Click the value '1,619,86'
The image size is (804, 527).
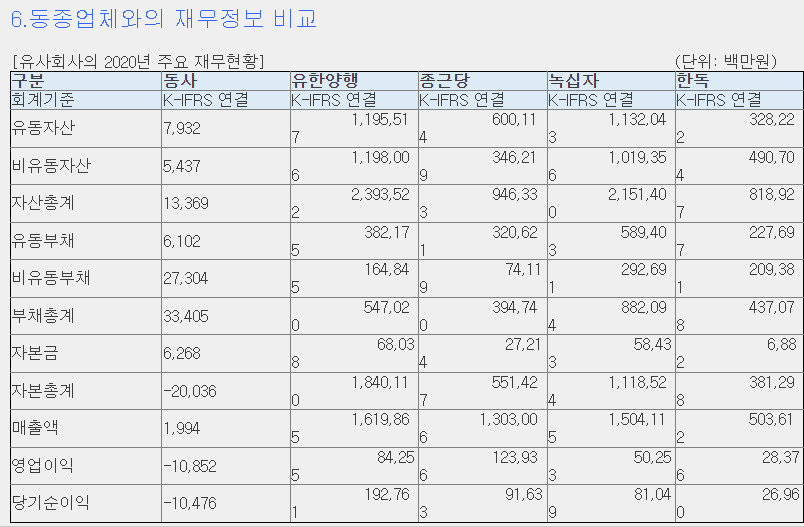[x=380, y=420]
